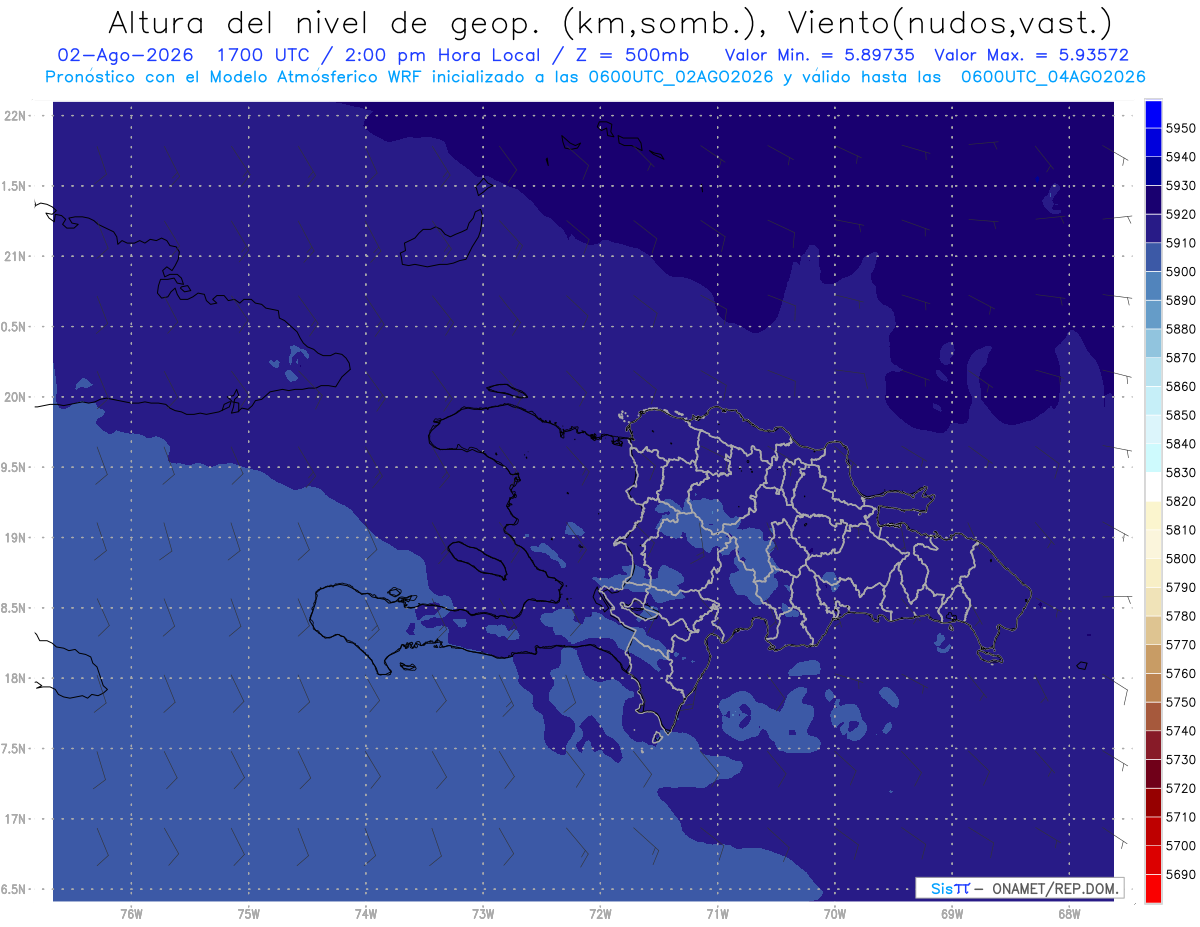
Task: Click the '0600UTC_02AGO2026' initialization time text
Action: tap(681, 77)
